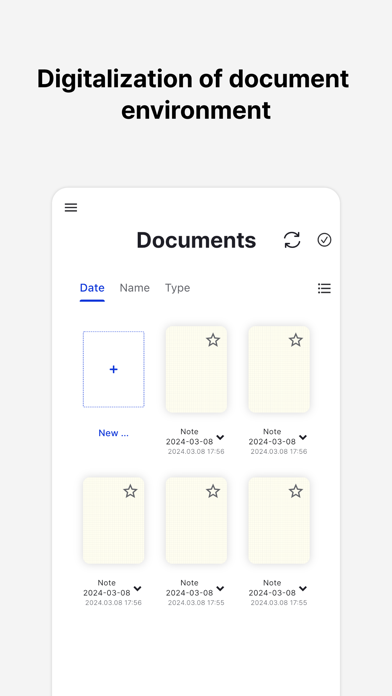Favorite the note beside the New tile
Viewport: 392px width, 696px height.
[213, 340]
